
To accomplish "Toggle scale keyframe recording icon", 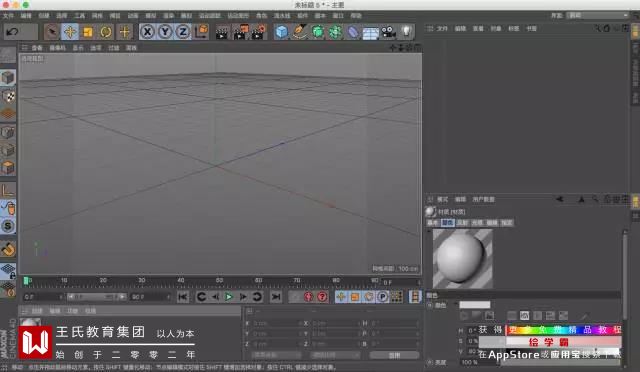I will [355, 297].
